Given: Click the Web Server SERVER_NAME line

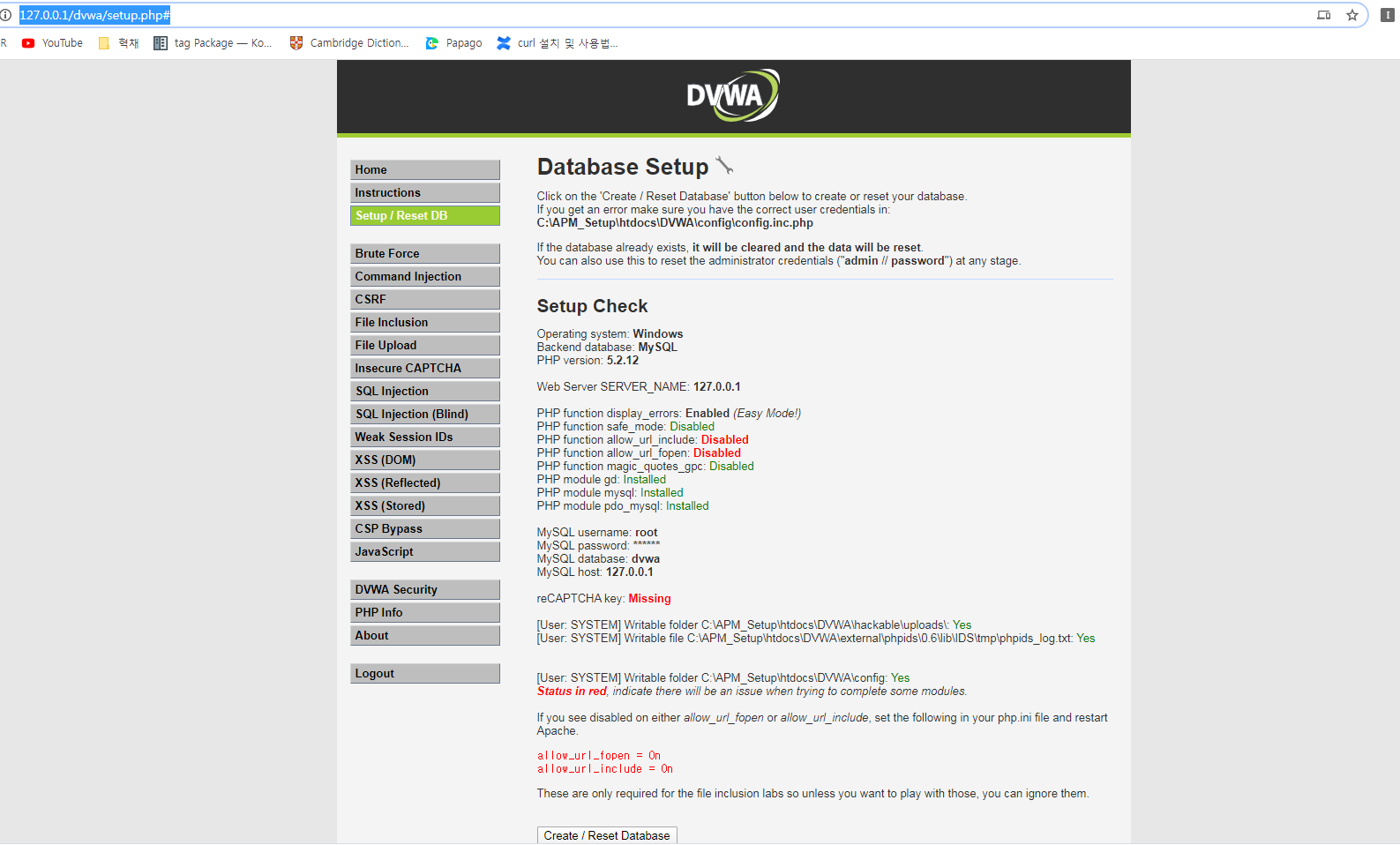Looking at the screenshot, I should click(x=639, y=387).
